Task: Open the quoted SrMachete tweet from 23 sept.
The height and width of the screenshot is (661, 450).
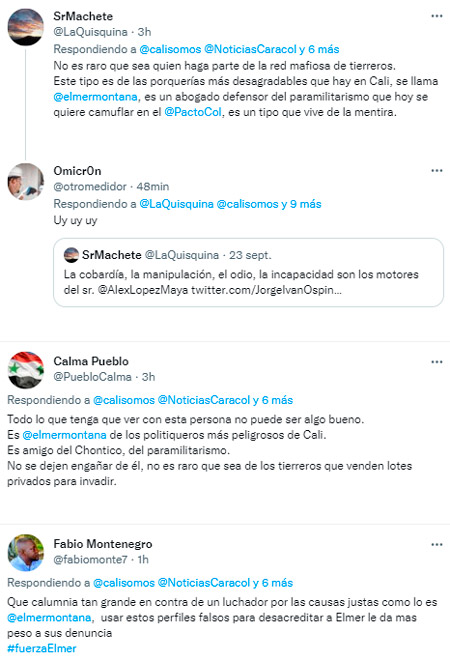Action: pyautogui.click(x=248, y=272)
